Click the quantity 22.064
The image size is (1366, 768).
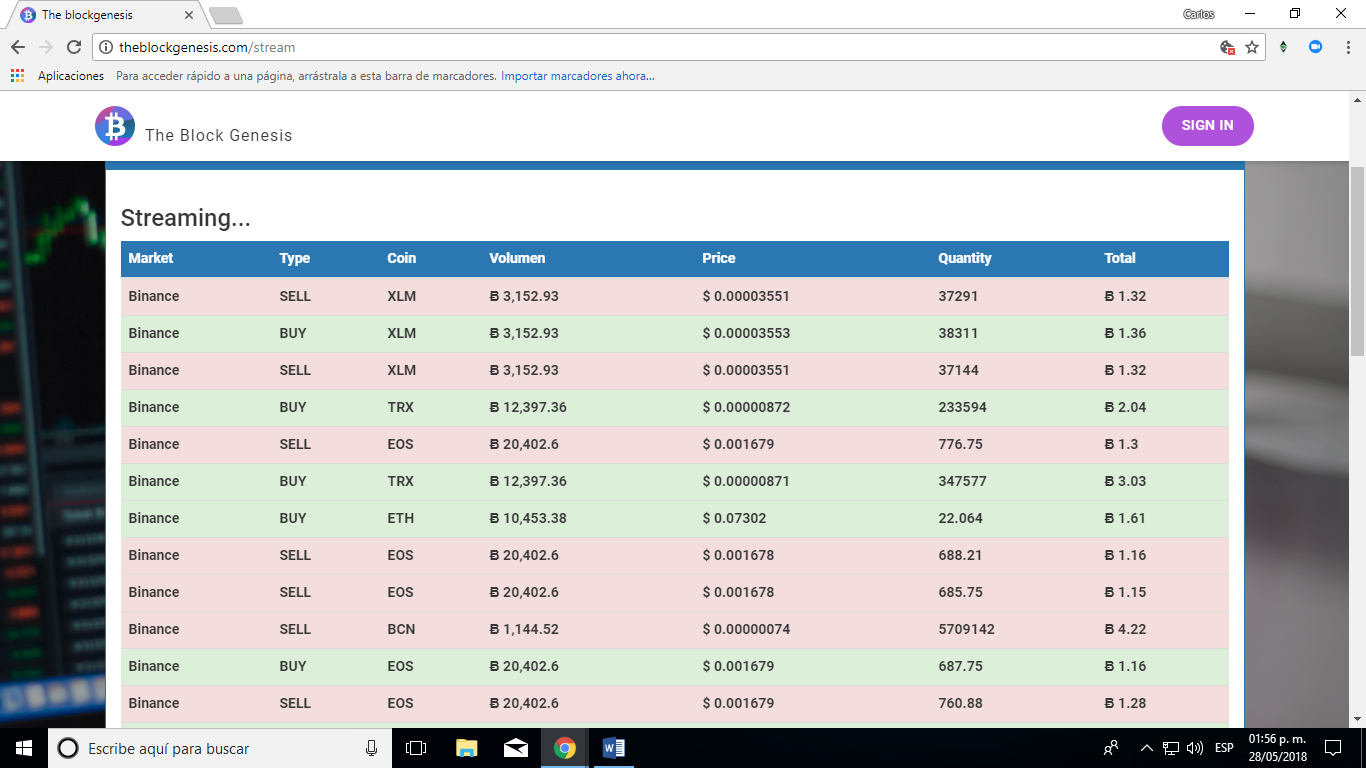pyautogui.click(x=960, y=518)
